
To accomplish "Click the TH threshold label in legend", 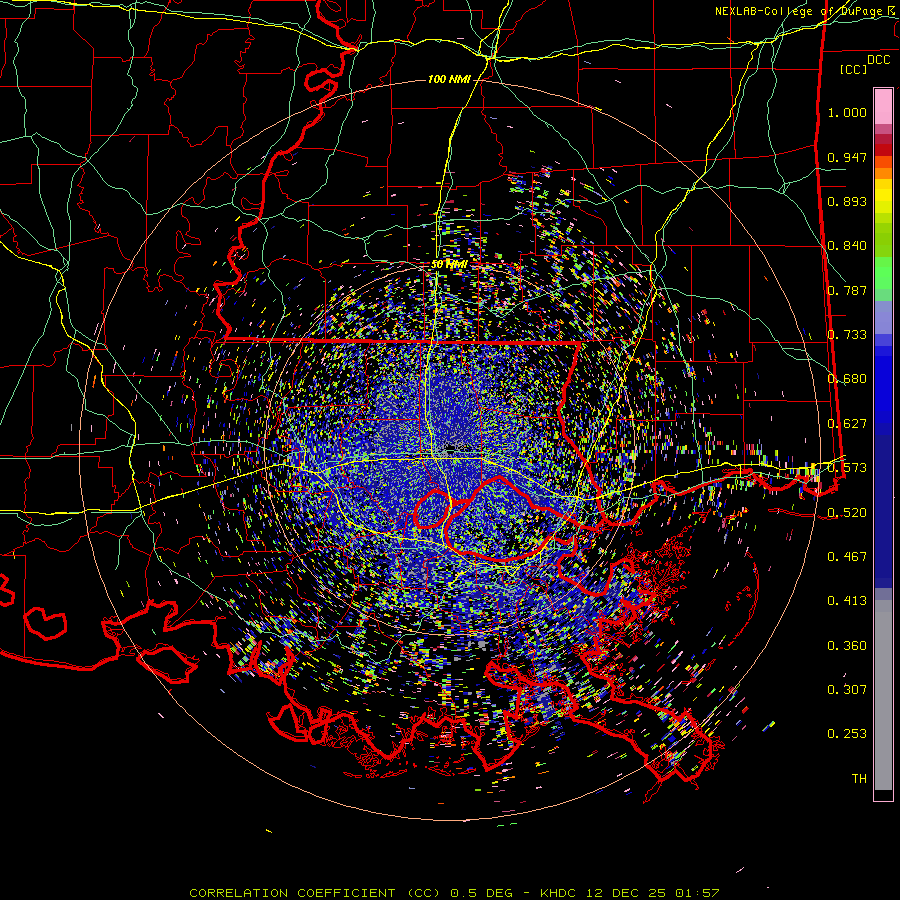I will click(859, 779).
